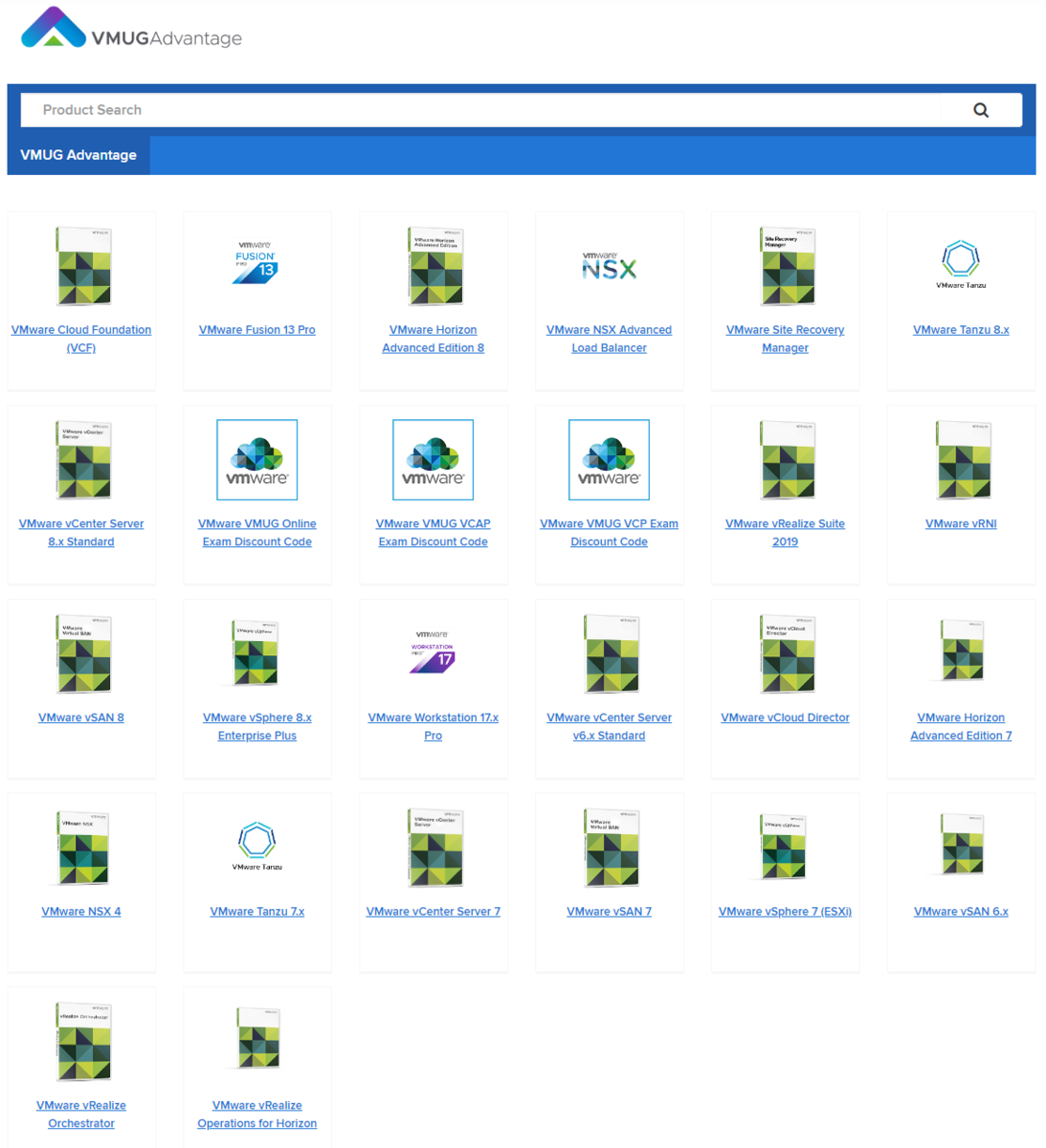Click the vSAN 7 box image

[612, 849]
